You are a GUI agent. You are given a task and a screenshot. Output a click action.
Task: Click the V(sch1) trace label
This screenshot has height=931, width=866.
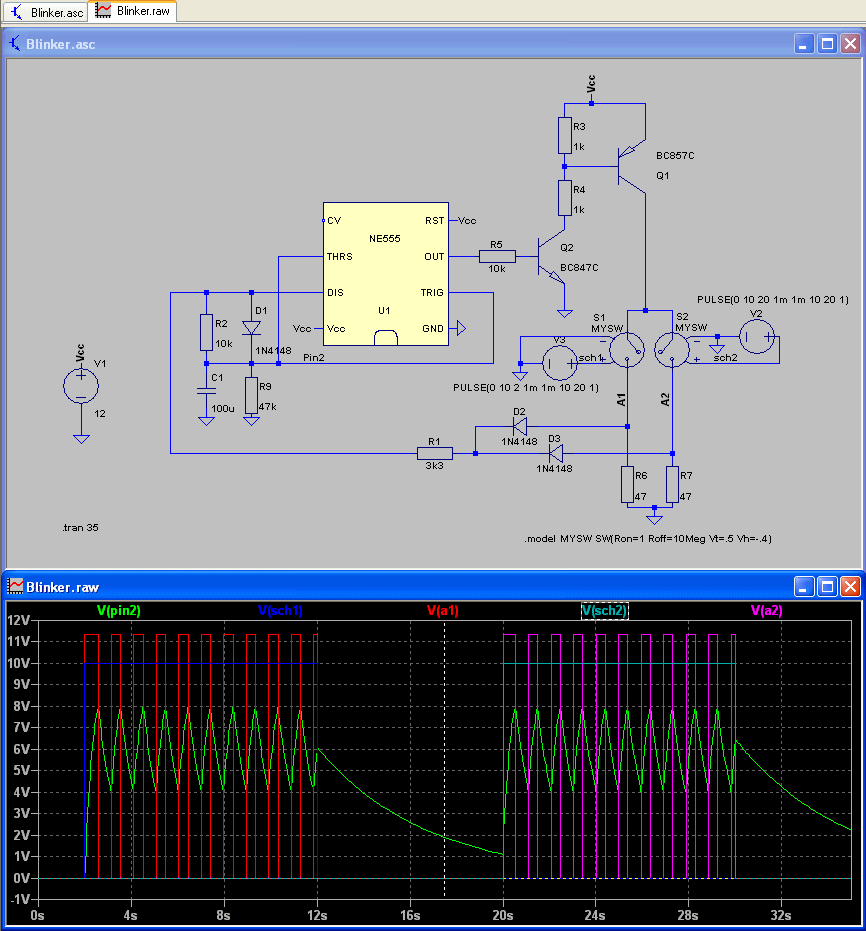(x=280, y=610)
